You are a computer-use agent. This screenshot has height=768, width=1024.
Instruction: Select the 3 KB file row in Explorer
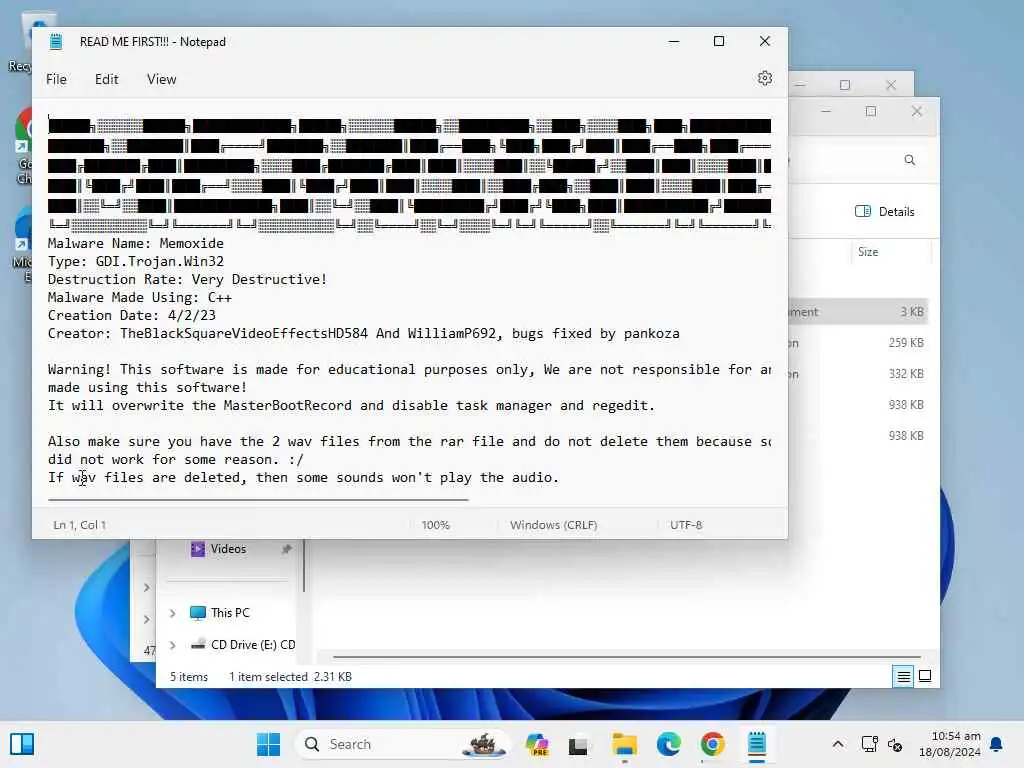tap(858, 312)
